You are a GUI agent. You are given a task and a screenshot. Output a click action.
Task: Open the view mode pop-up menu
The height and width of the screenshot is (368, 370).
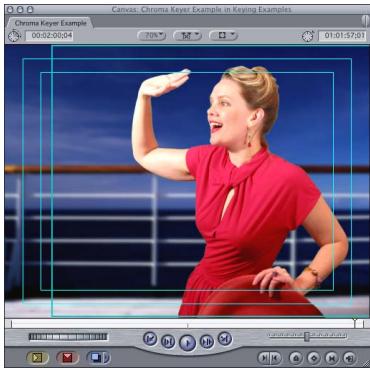tap(223, 35)
